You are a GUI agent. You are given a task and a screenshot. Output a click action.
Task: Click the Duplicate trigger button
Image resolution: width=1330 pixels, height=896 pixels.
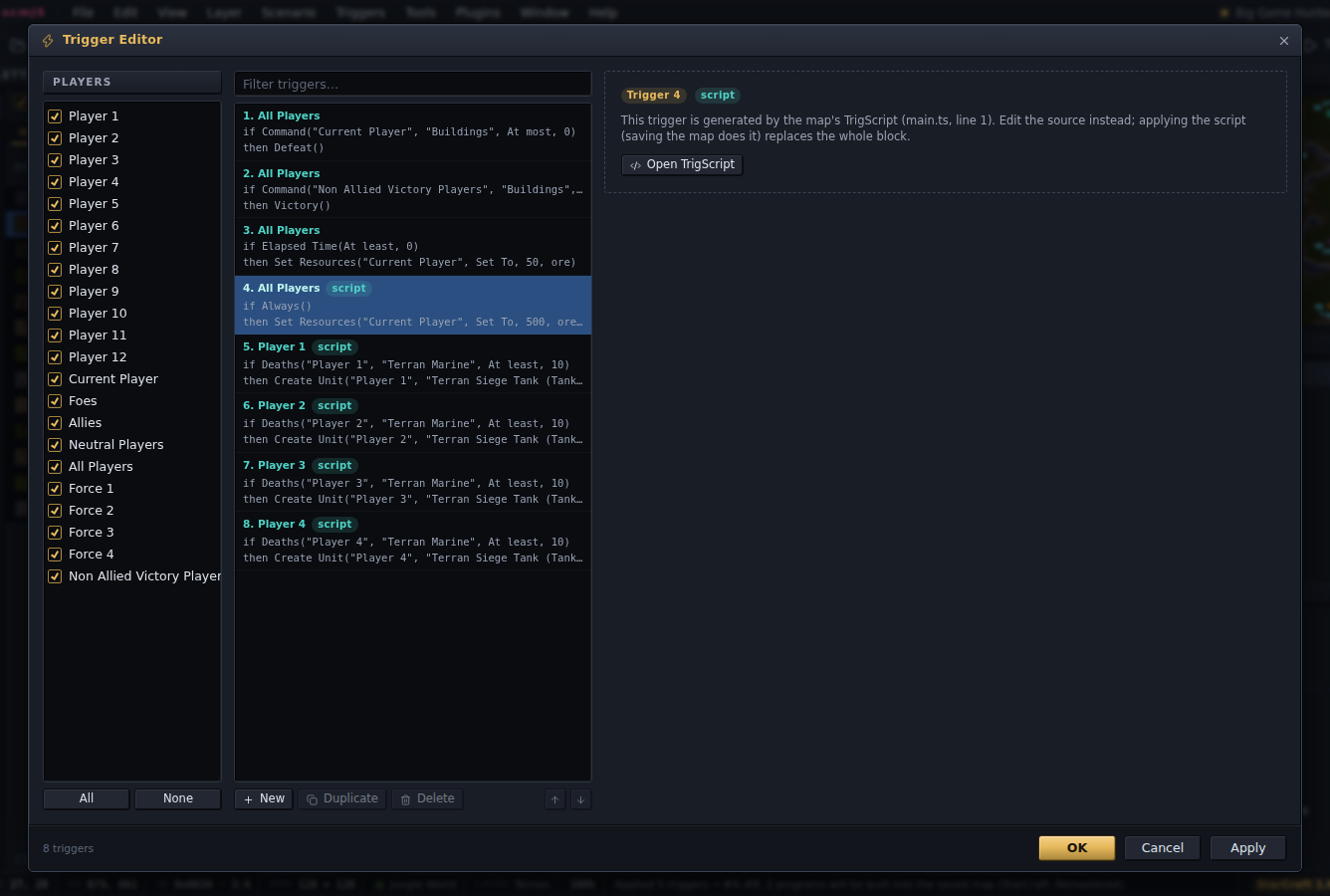pyautogui.click(x=342, y=798)
